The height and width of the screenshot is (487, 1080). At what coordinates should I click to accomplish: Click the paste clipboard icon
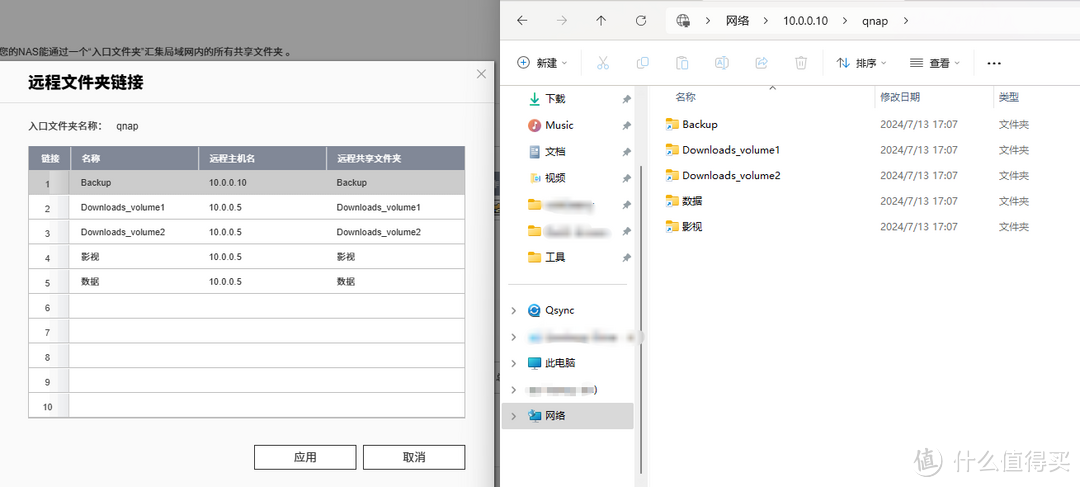pyautogui.click(x=682, y=63)
